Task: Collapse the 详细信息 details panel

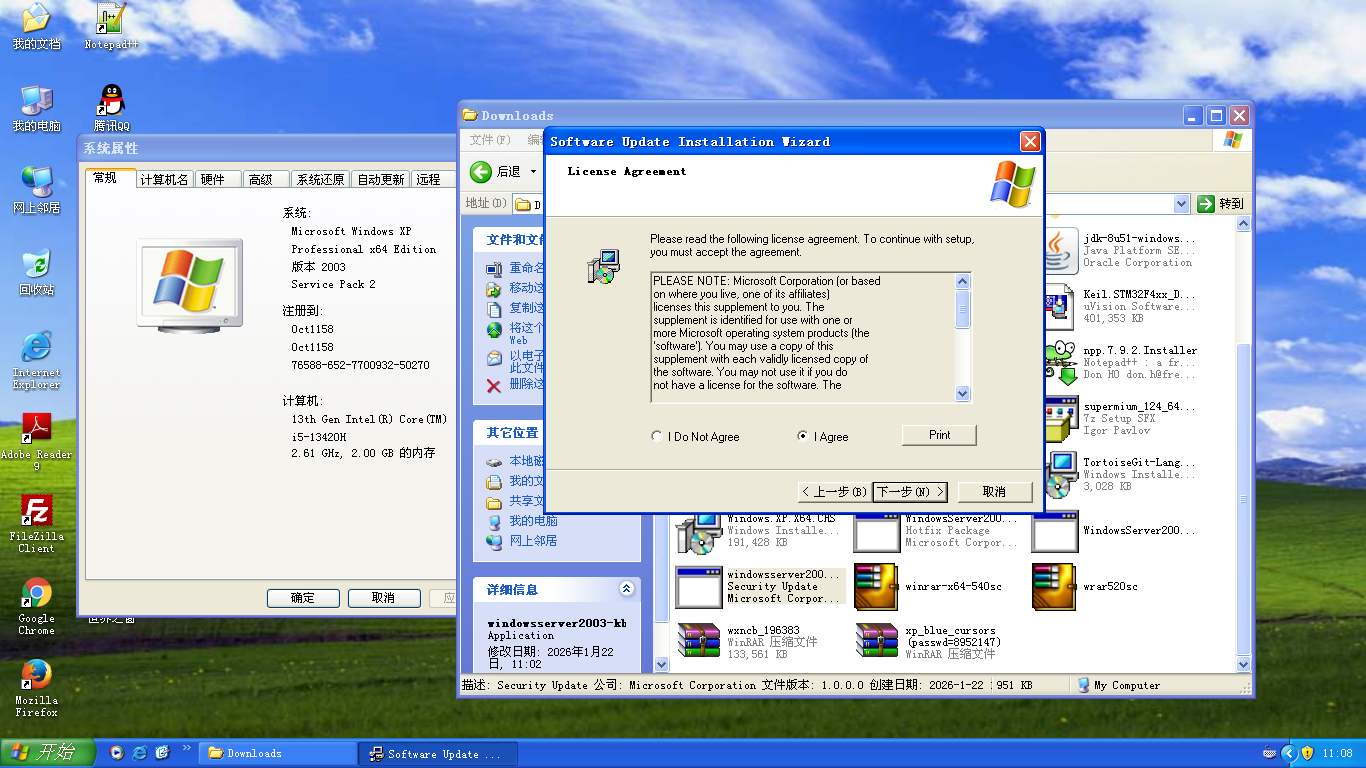Action: coord(626,590)
